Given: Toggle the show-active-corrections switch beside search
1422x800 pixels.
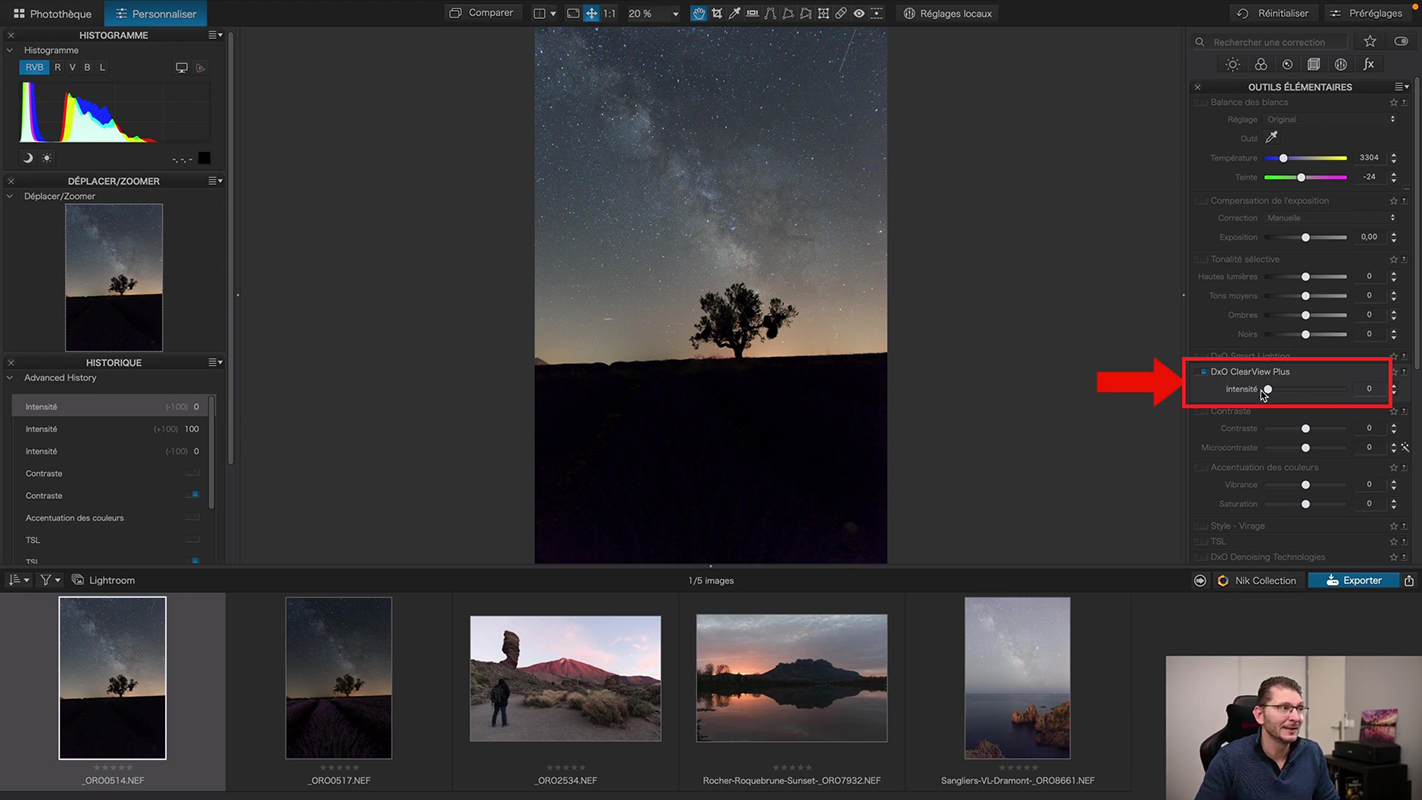Looking at the screenshot, I should [1401, 42].
